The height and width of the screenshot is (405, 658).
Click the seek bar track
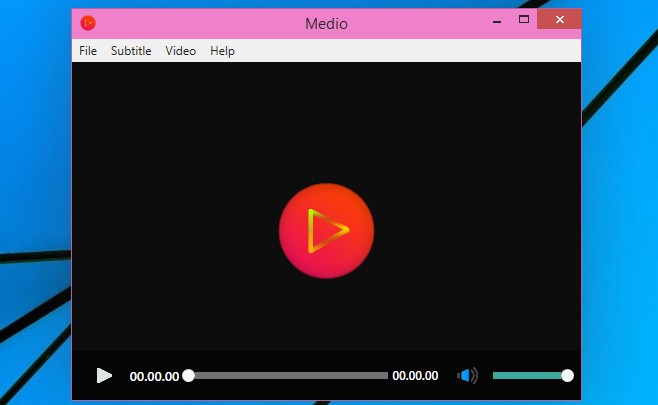click(290, 376)
